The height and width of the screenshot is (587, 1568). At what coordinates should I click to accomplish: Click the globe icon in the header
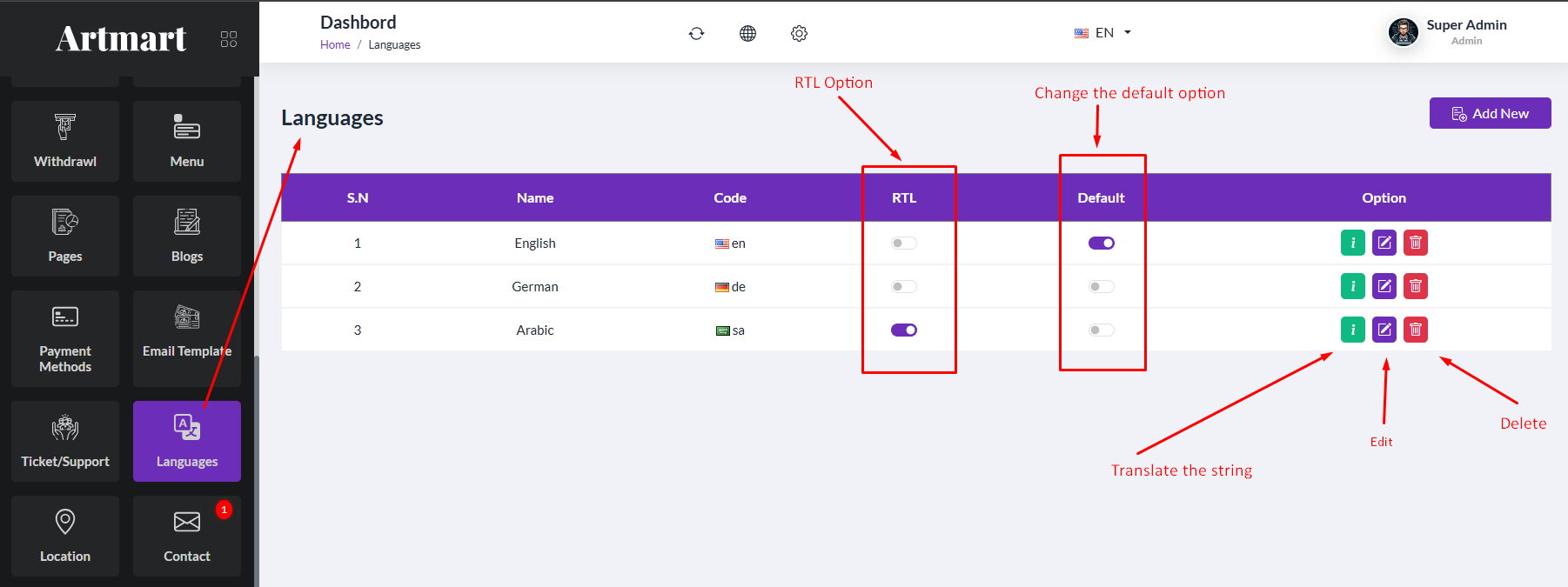(x=747, y=33)
